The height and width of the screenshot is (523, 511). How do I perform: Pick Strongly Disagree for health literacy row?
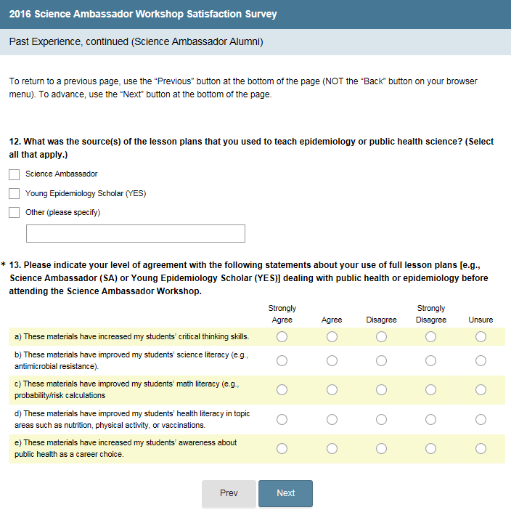(x=431, y=419)
